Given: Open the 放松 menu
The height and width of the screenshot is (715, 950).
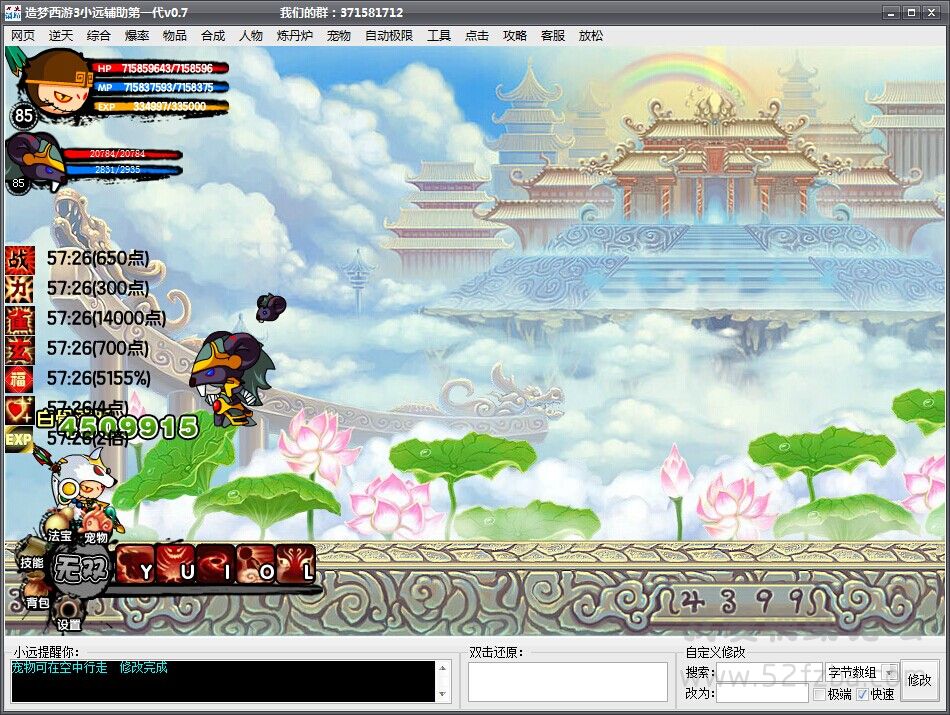Looking at the screenshot, I should 591,36.
